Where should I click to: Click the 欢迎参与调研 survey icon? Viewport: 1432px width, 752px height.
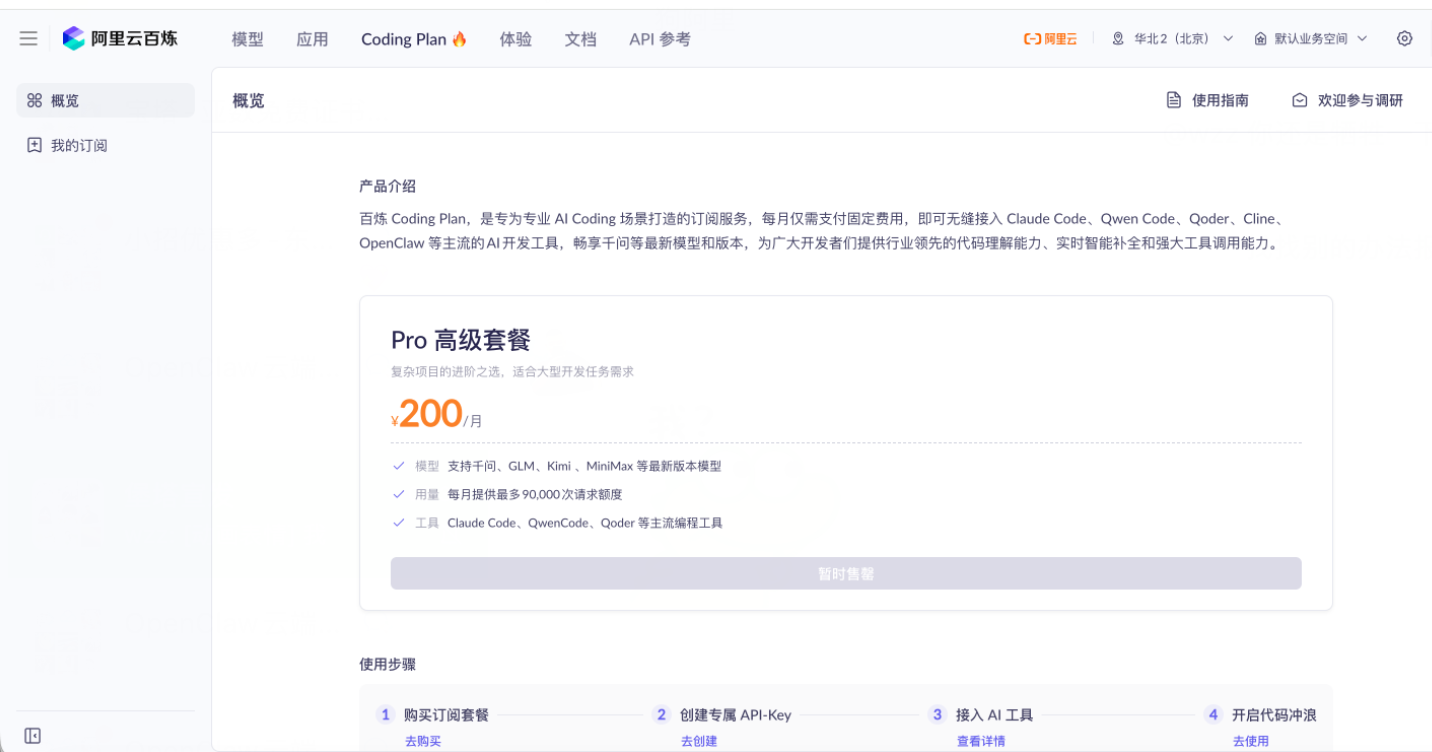1299,100
